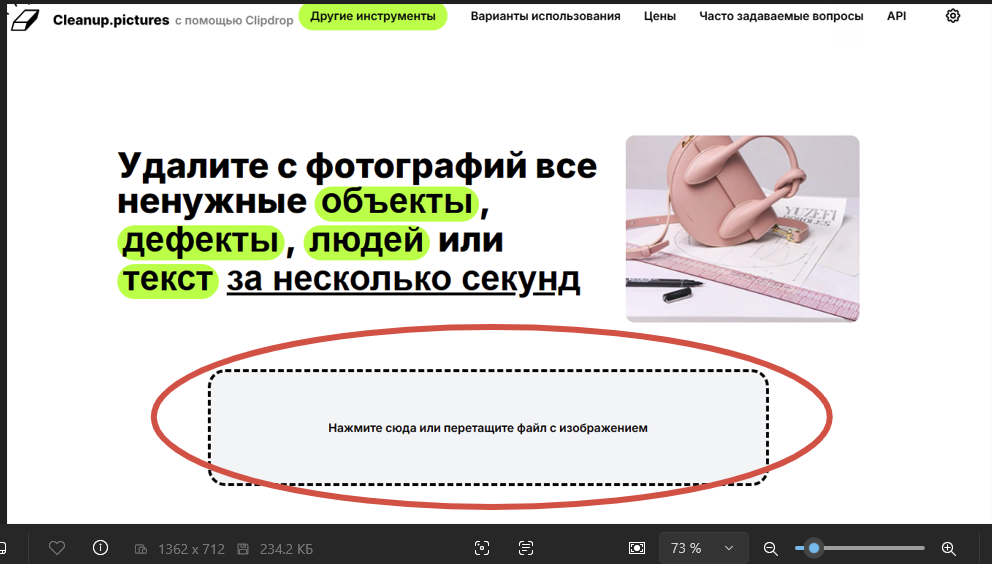The width and height of the screenshot is (992, 564).
Task: Click the highlighted word текст
Action: click(x=168, y=279)
